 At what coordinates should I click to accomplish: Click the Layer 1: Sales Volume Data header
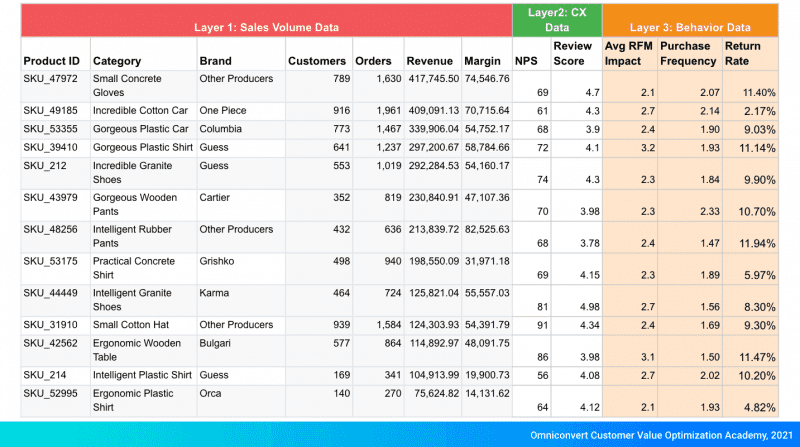click(x=265, y=26)
